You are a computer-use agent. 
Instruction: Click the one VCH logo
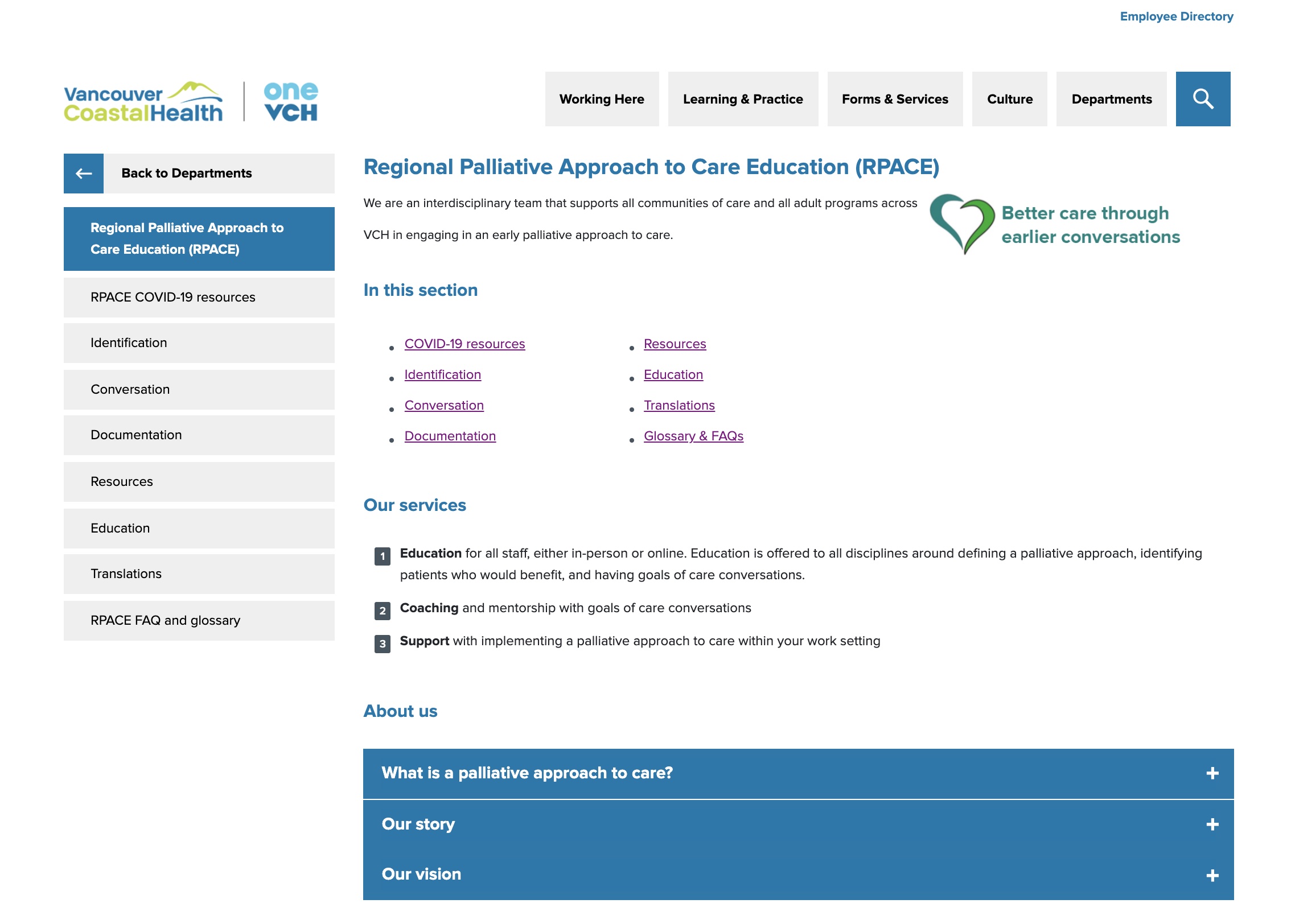point(290,102)
